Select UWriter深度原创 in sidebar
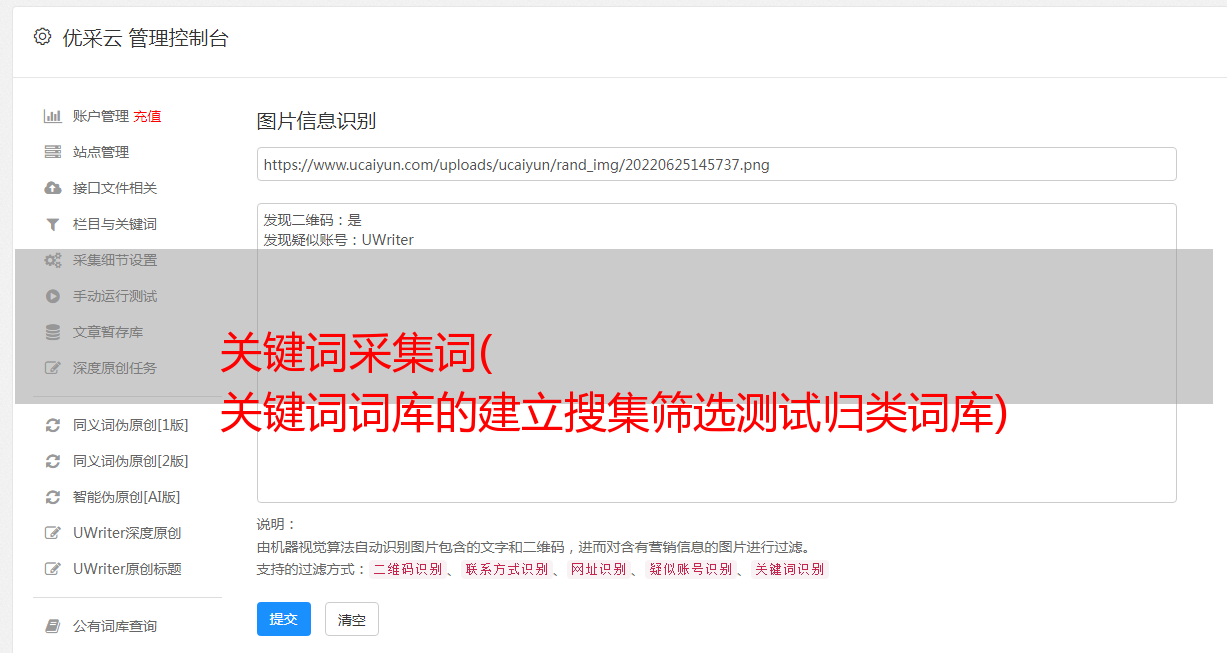Screen dimensions: 1227x653 (x=127, y=533)
